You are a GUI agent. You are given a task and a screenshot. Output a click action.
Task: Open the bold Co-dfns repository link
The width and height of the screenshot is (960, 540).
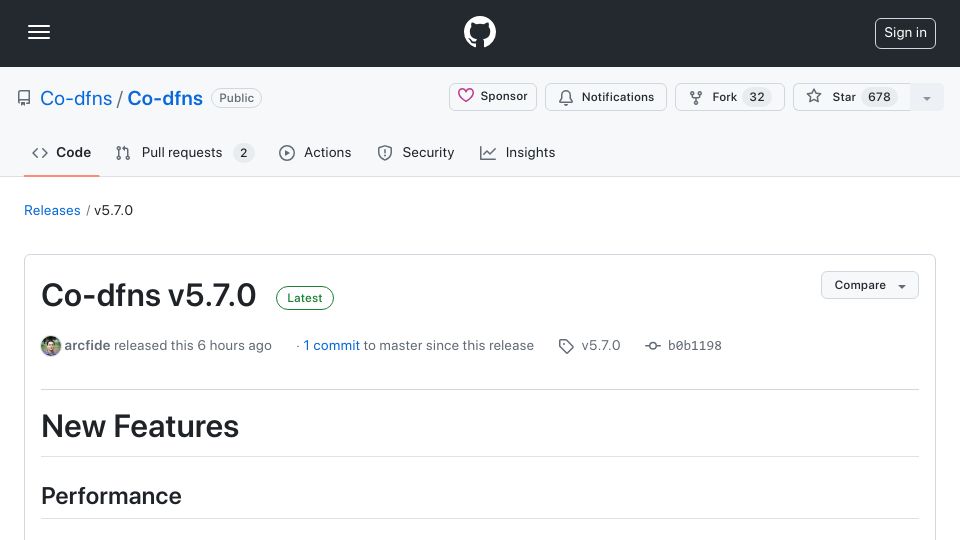pyautogui.click(x=165, y=98)
